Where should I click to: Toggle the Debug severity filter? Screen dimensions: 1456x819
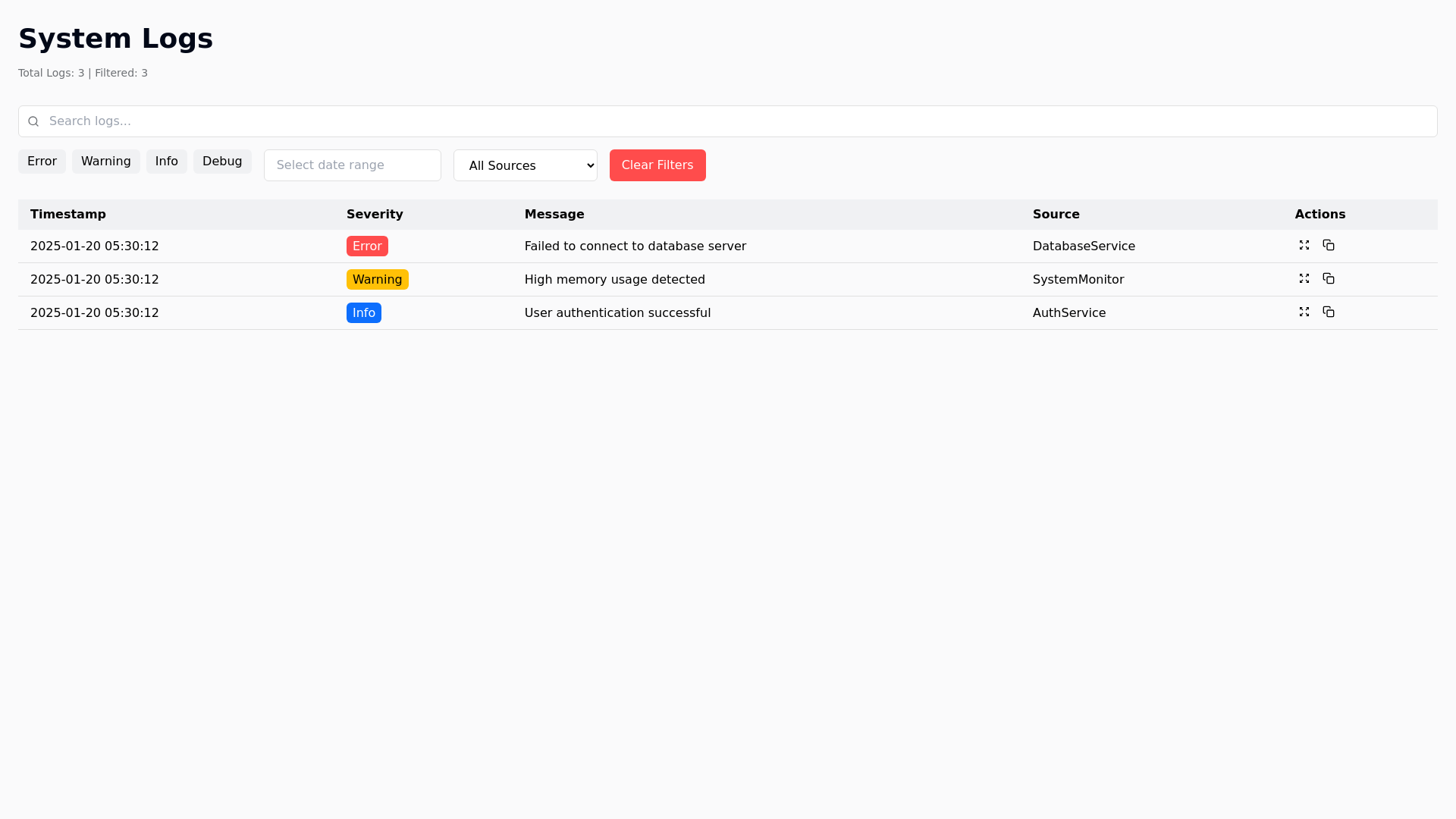pyautogui.click(x=222, y=162)
